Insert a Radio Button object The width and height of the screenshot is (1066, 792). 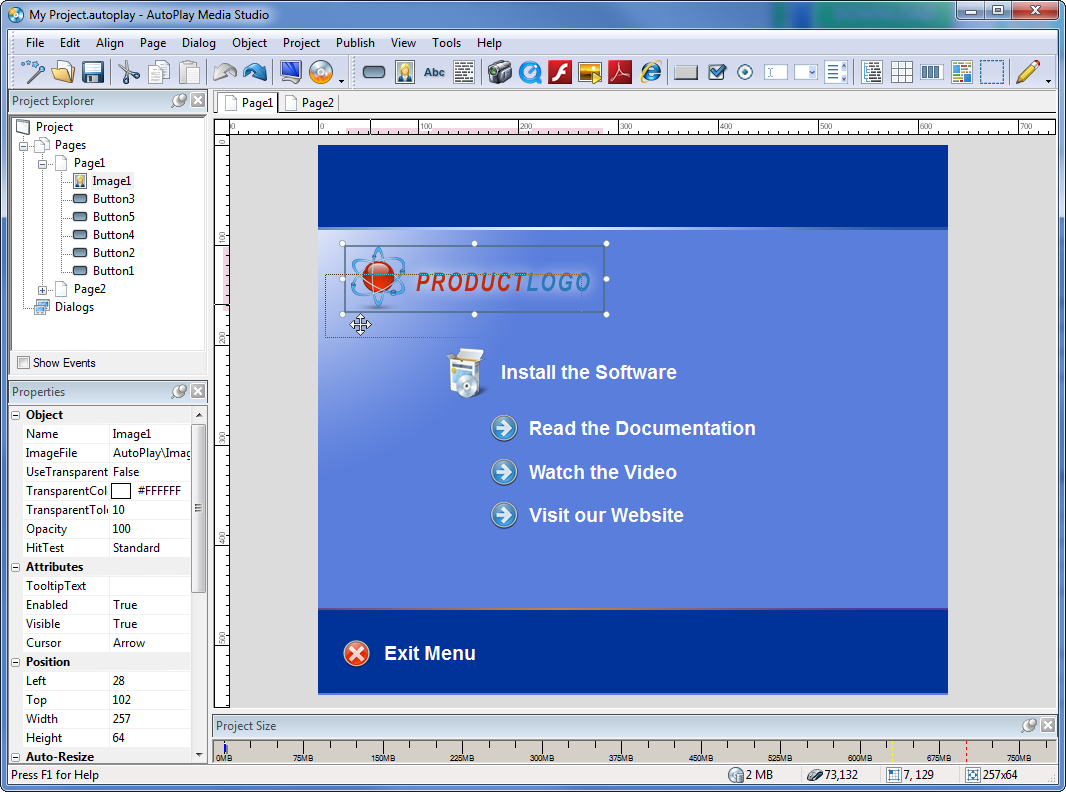tap(745, 72)
